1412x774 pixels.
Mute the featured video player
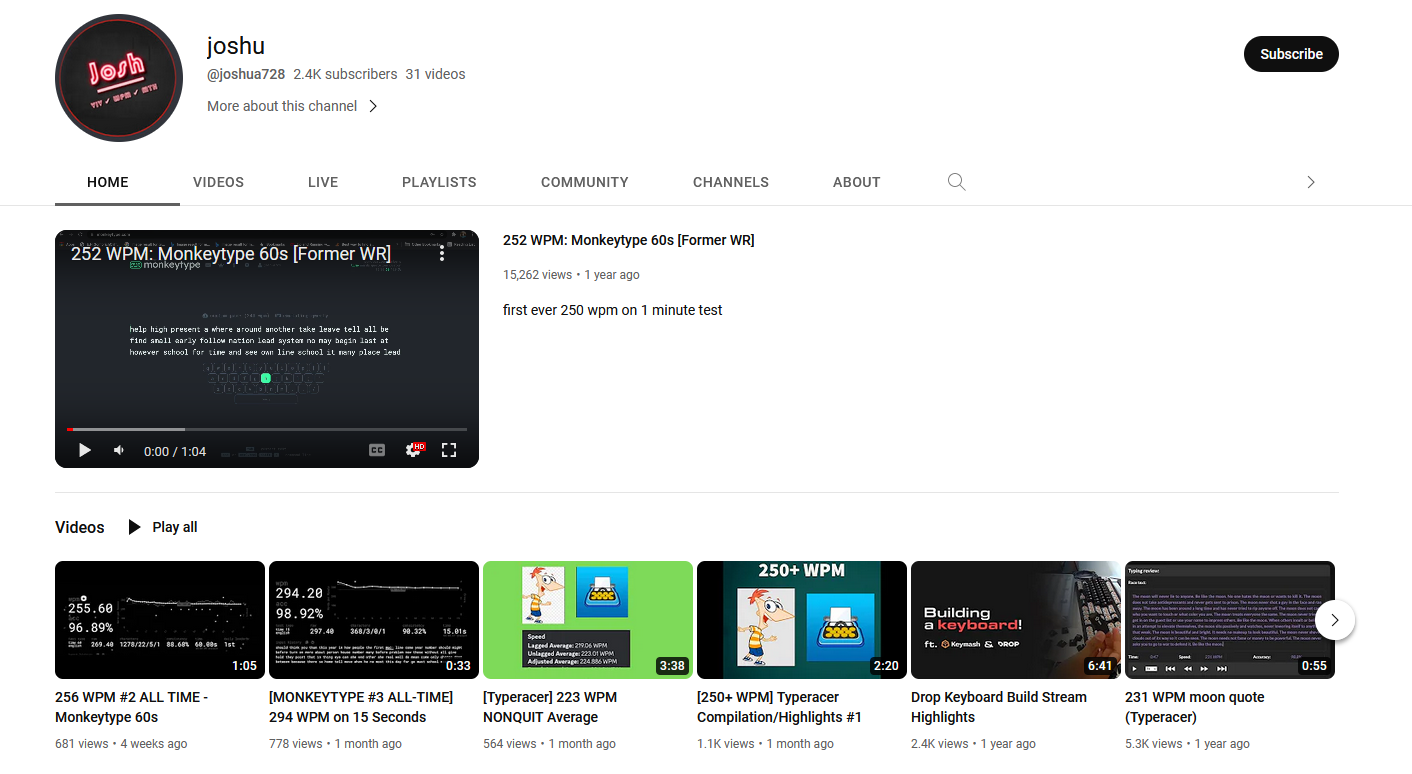(x=119, y=451)
